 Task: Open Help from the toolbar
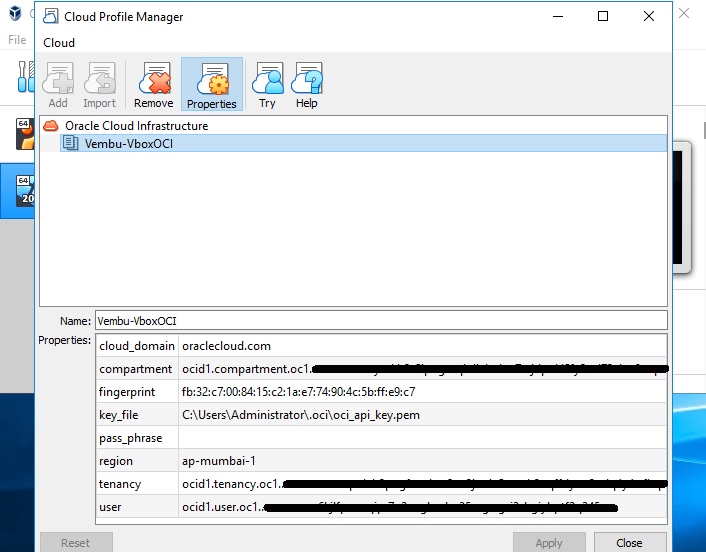click(307, 84)
